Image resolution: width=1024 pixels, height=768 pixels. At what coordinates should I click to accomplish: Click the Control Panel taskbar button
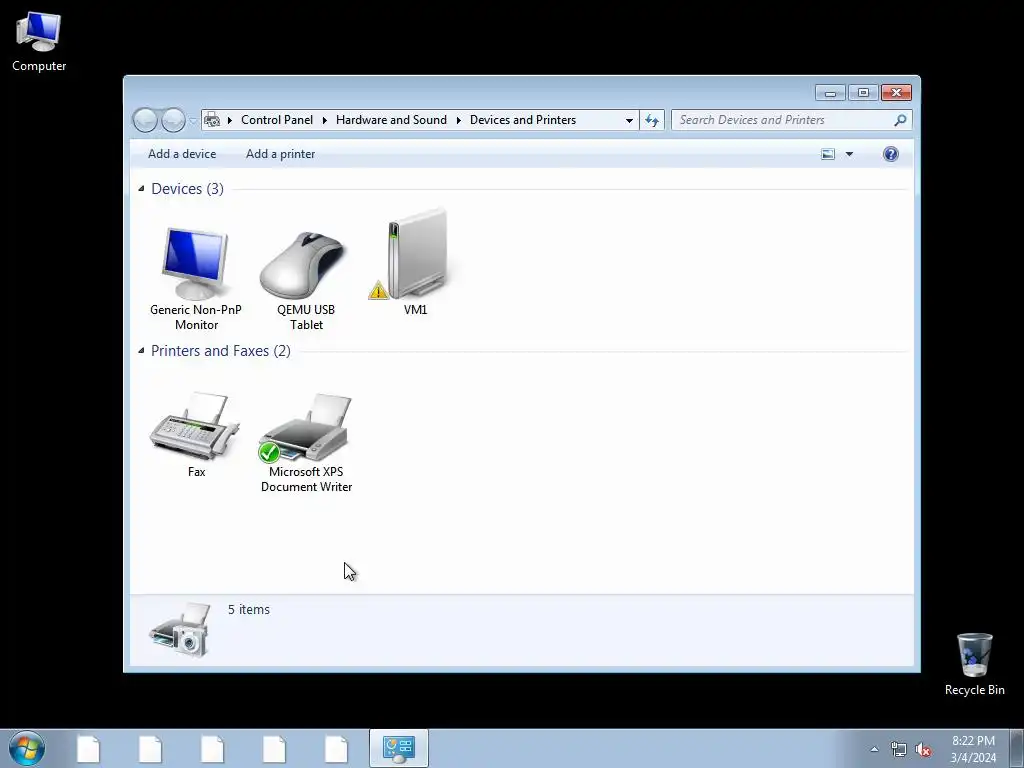(x=398, y=748)
